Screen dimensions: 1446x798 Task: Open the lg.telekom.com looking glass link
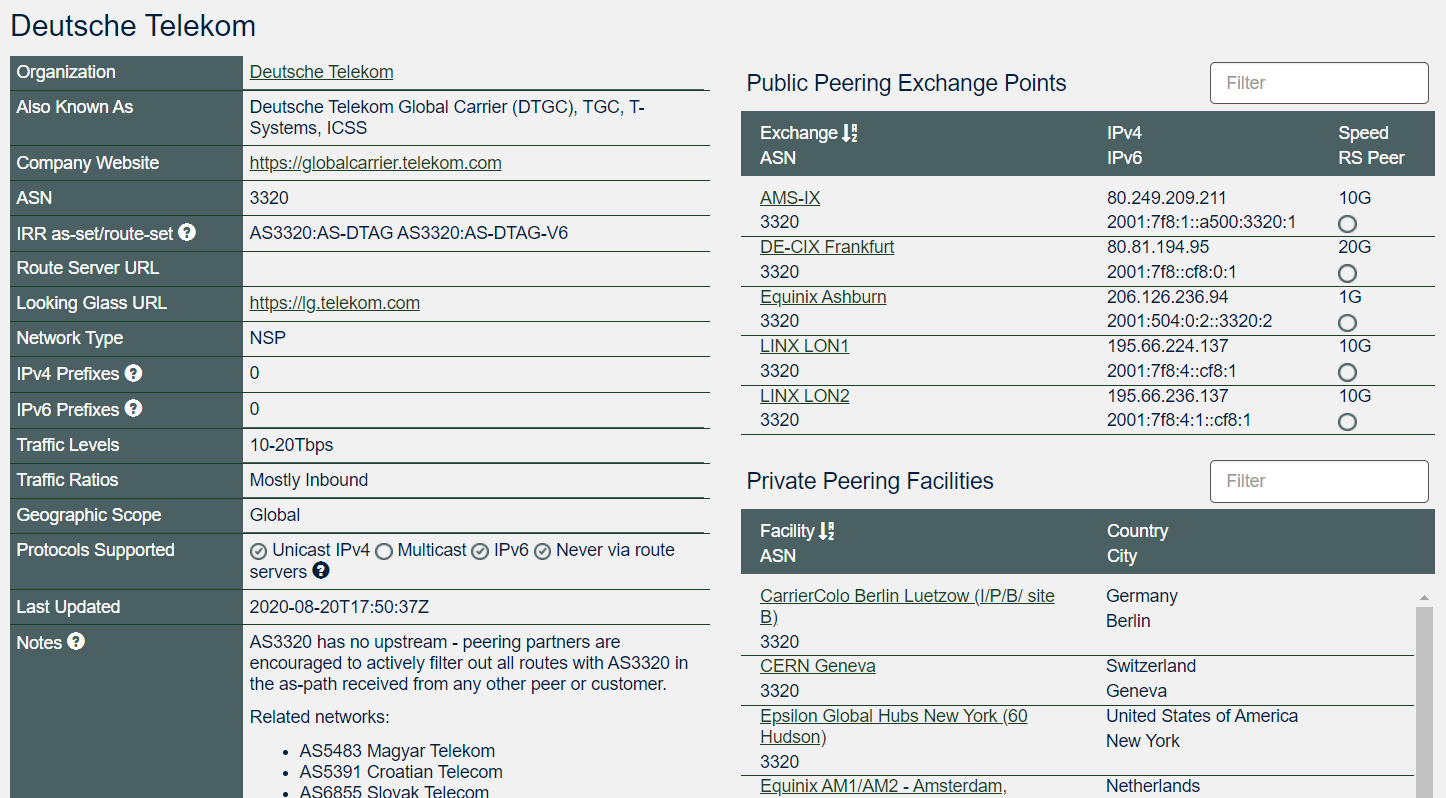click(334, 303)
